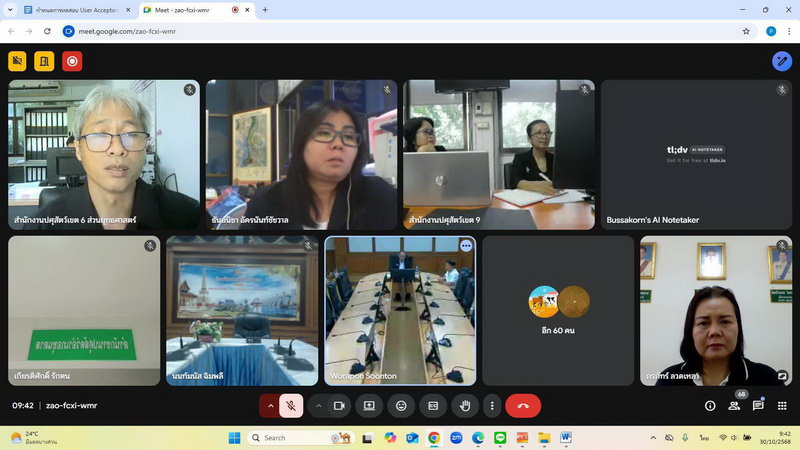Toggle the camera on or off

(x=339, y=406)
